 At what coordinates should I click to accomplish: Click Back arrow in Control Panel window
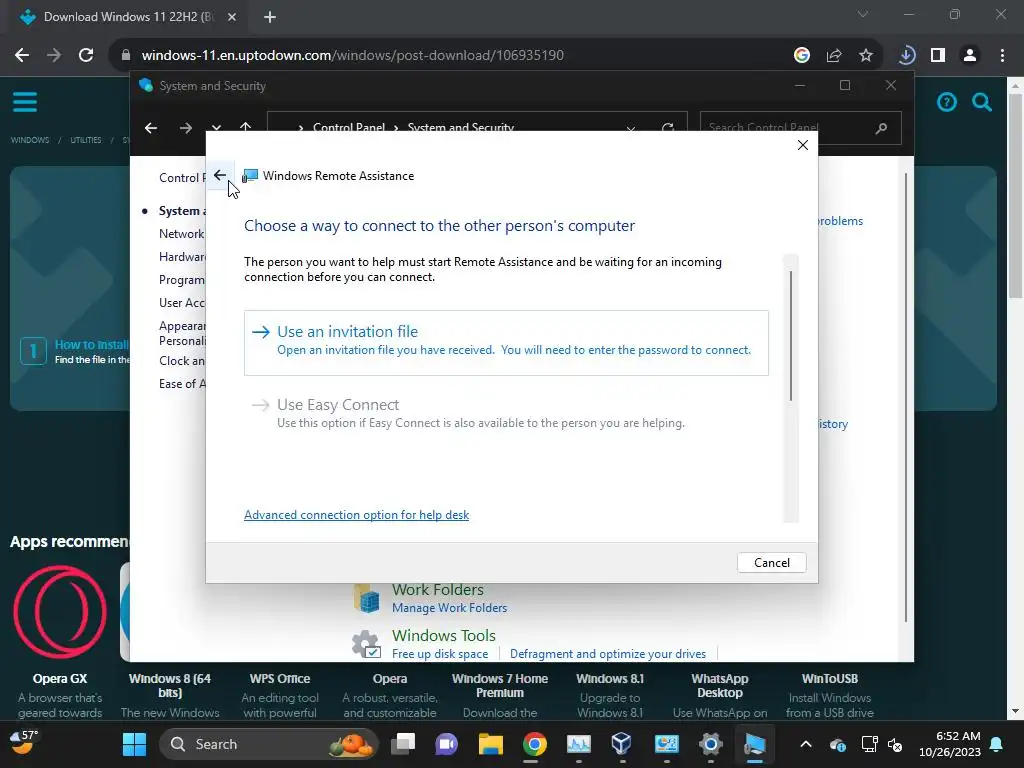tap(151, 128)
